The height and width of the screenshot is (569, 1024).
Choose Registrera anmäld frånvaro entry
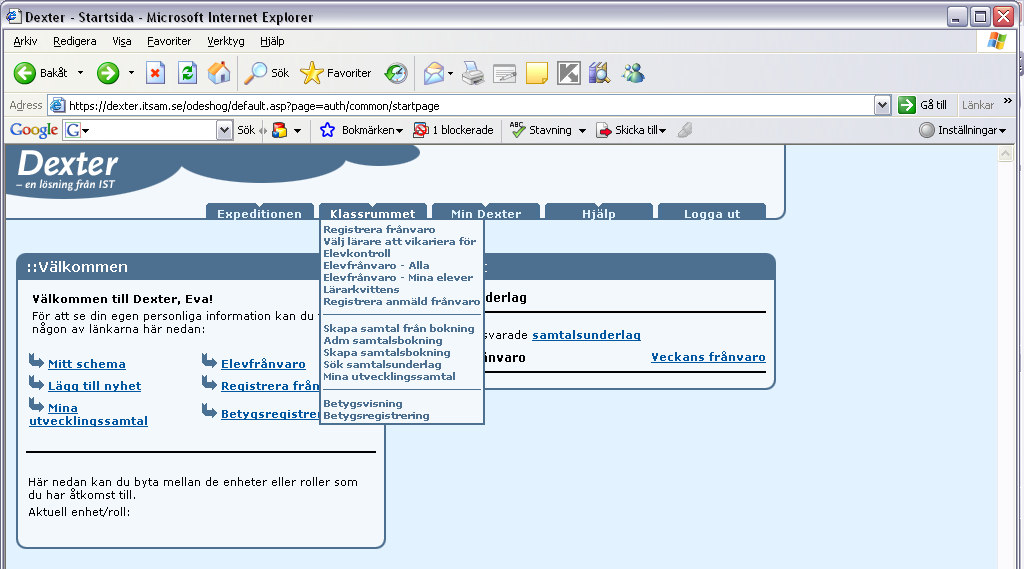[402, 301]
